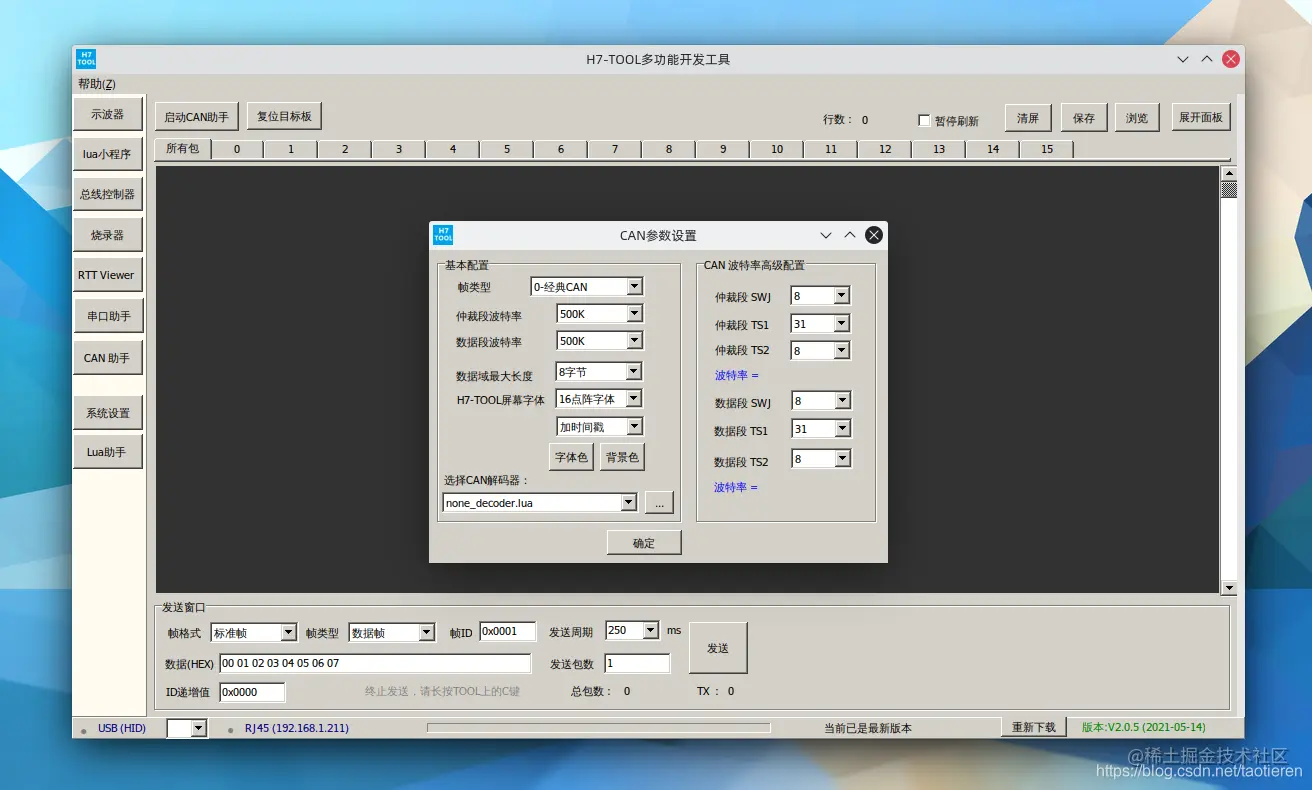Click the H7-TOOL logo in main window
1312x790 pixels.
87,59
